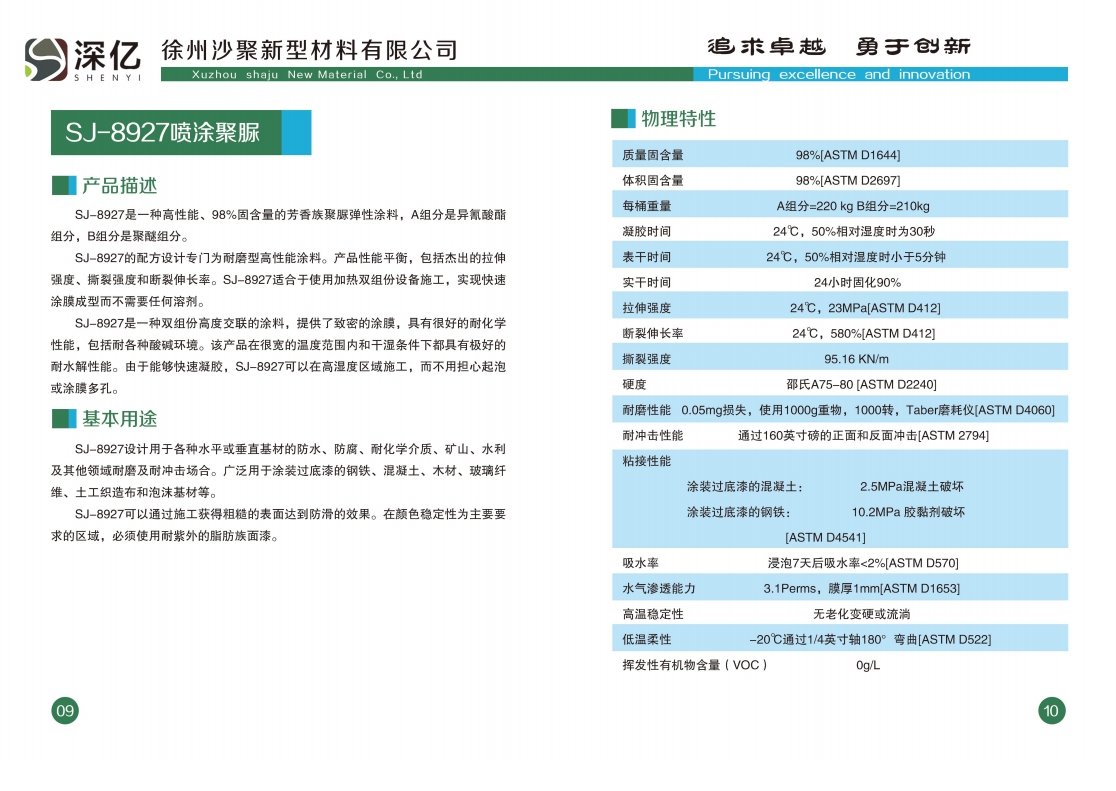1116x791 pixels.
Task: Click page number 10 circle
Action: pyautogui.click(x=1051, y=711)
